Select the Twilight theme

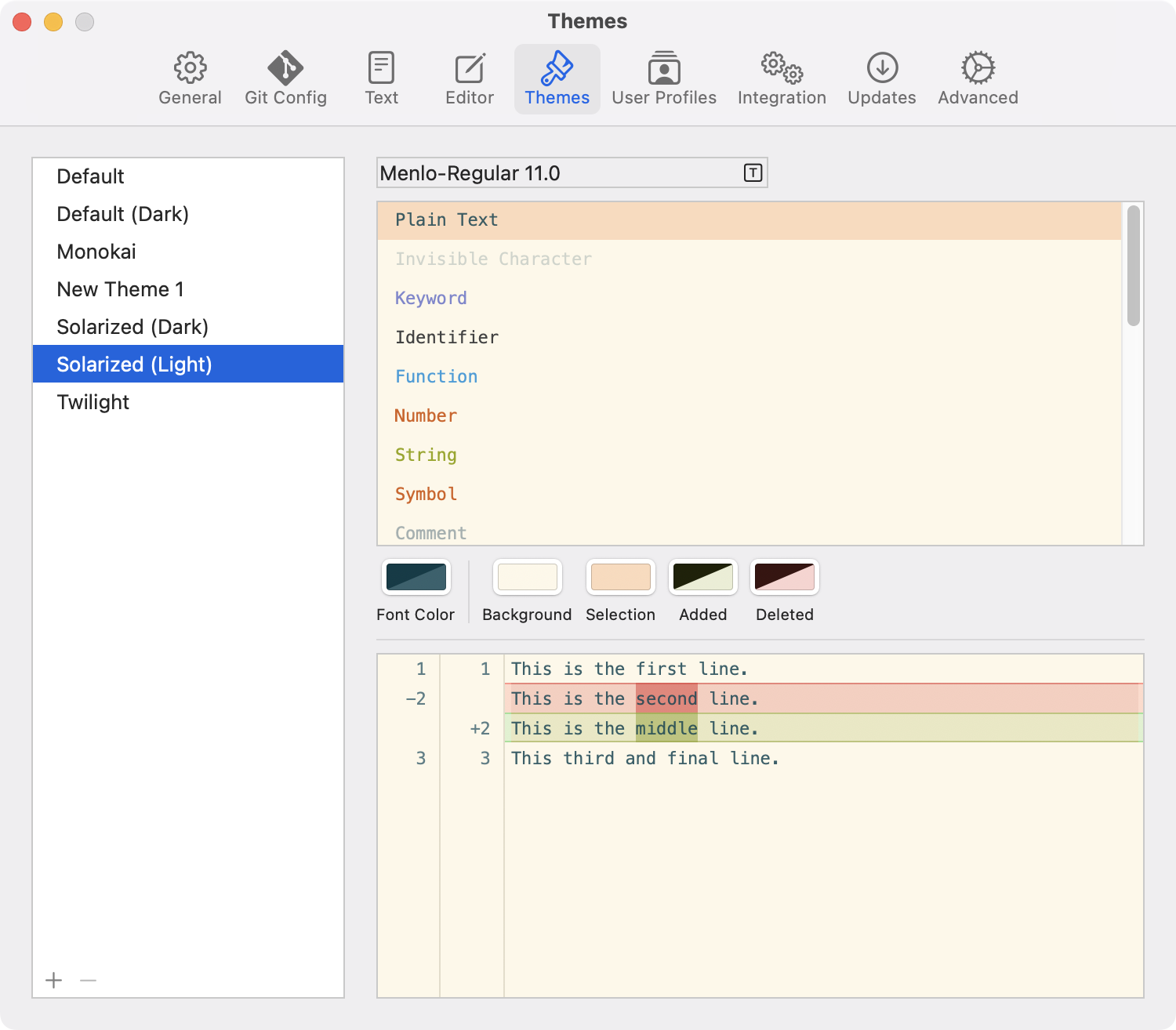point(93,401)
